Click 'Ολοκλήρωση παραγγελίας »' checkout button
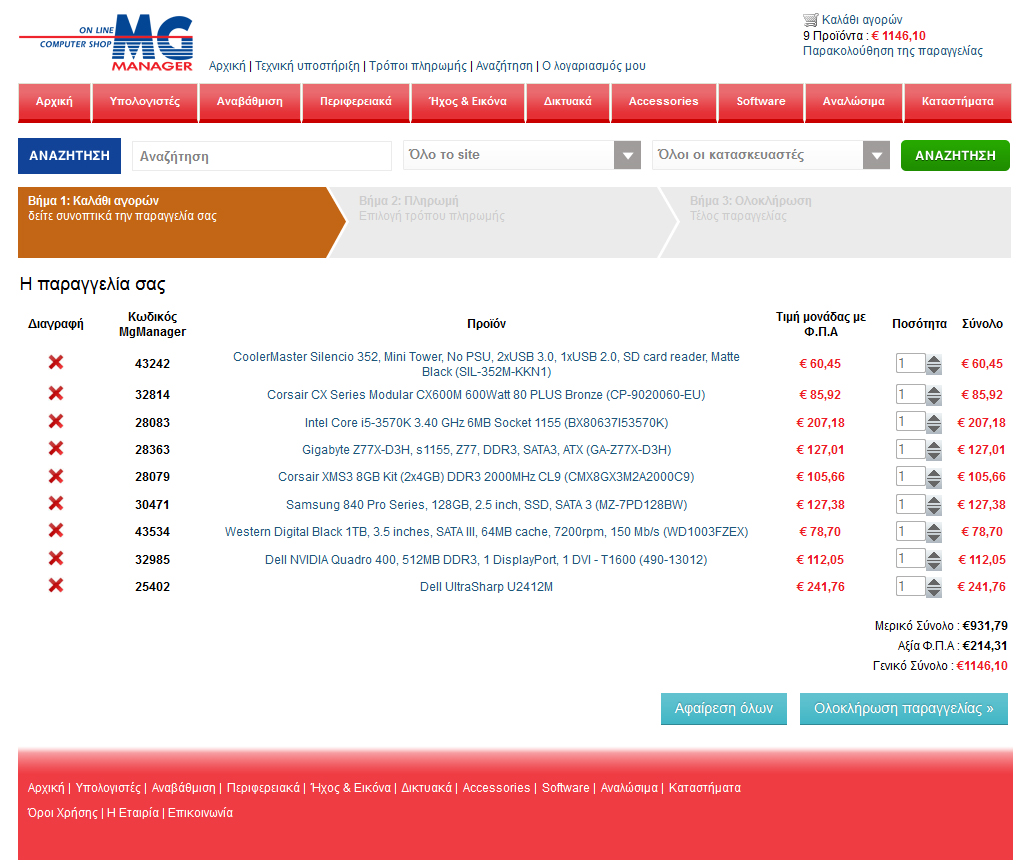Viewport: 1024px width, 868px height. 904,709
